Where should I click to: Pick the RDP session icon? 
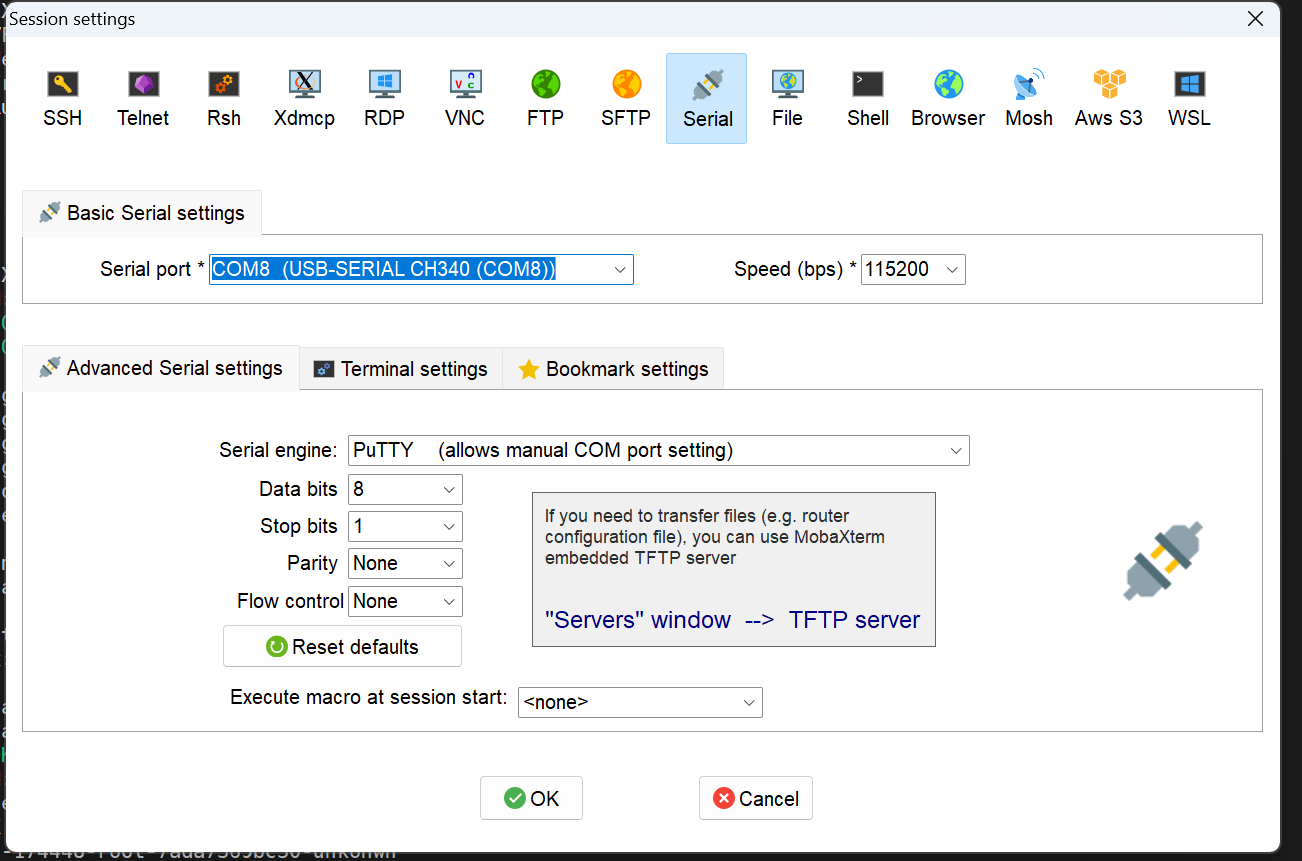(x=384, y=98)
